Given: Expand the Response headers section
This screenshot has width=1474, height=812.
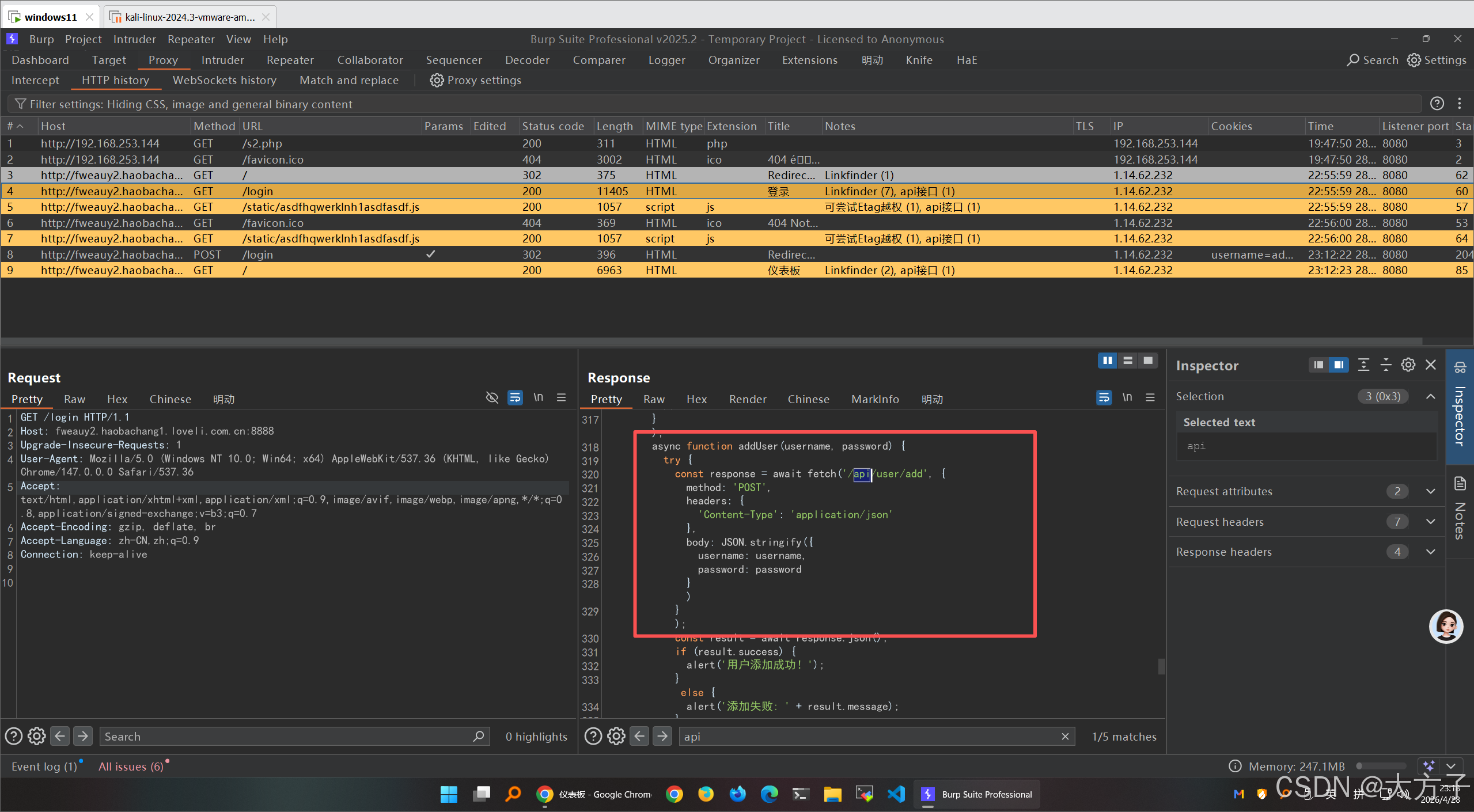Looking at the screenshot, I should point(1430,552).
